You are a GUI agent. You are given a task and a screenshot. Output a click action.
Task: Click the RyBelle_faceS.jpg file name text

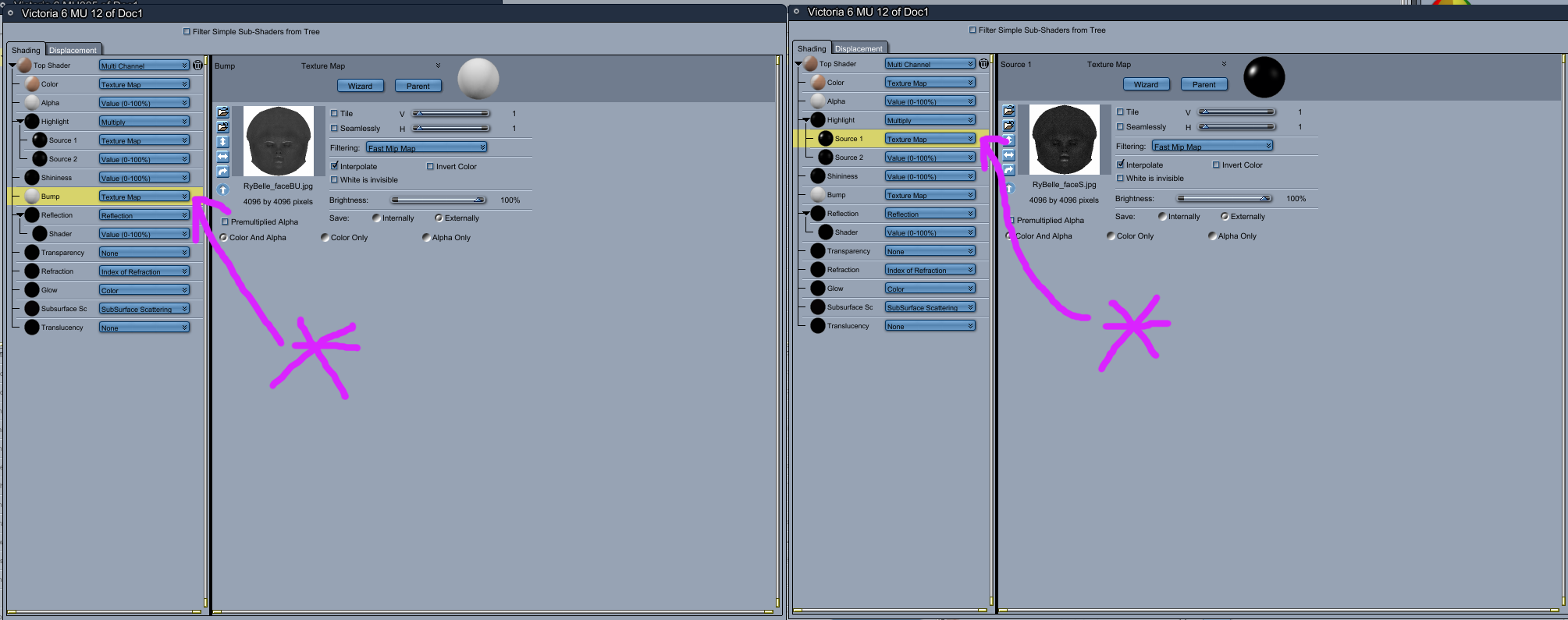(1065, 185)
